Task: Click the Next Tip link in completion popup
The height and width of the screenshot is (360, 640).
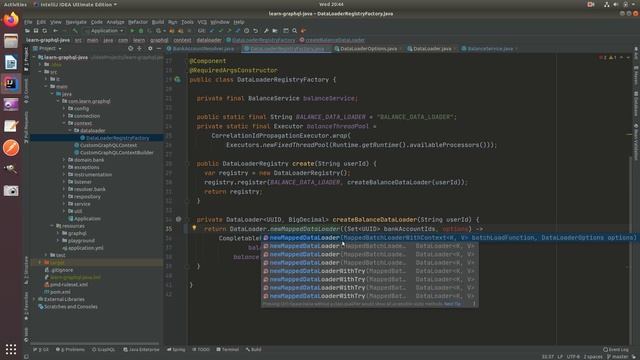Action: [452, 304]
